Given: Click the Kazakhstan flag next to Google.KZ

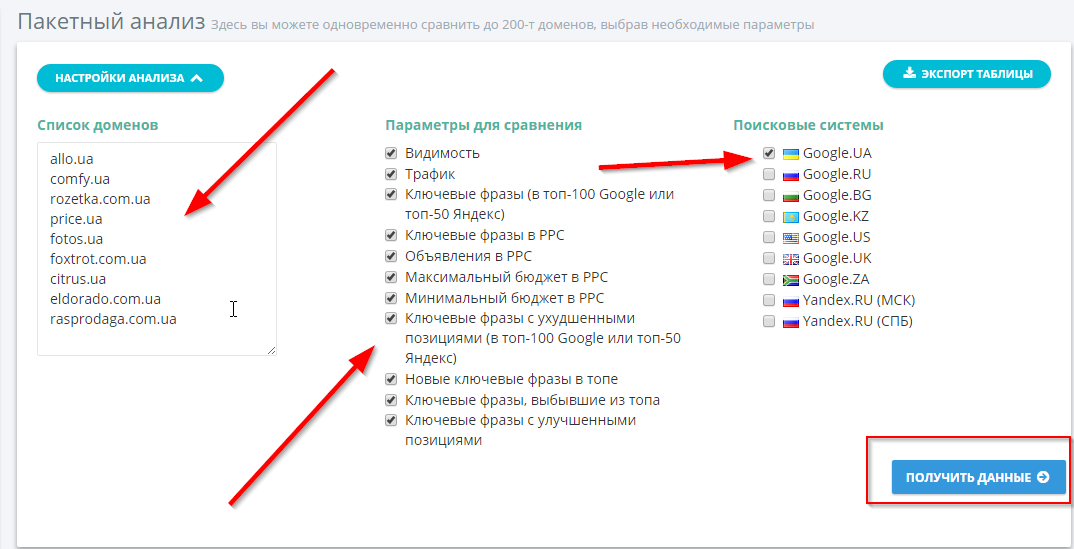Looking at the screenshot, I should tap(791, 218).
